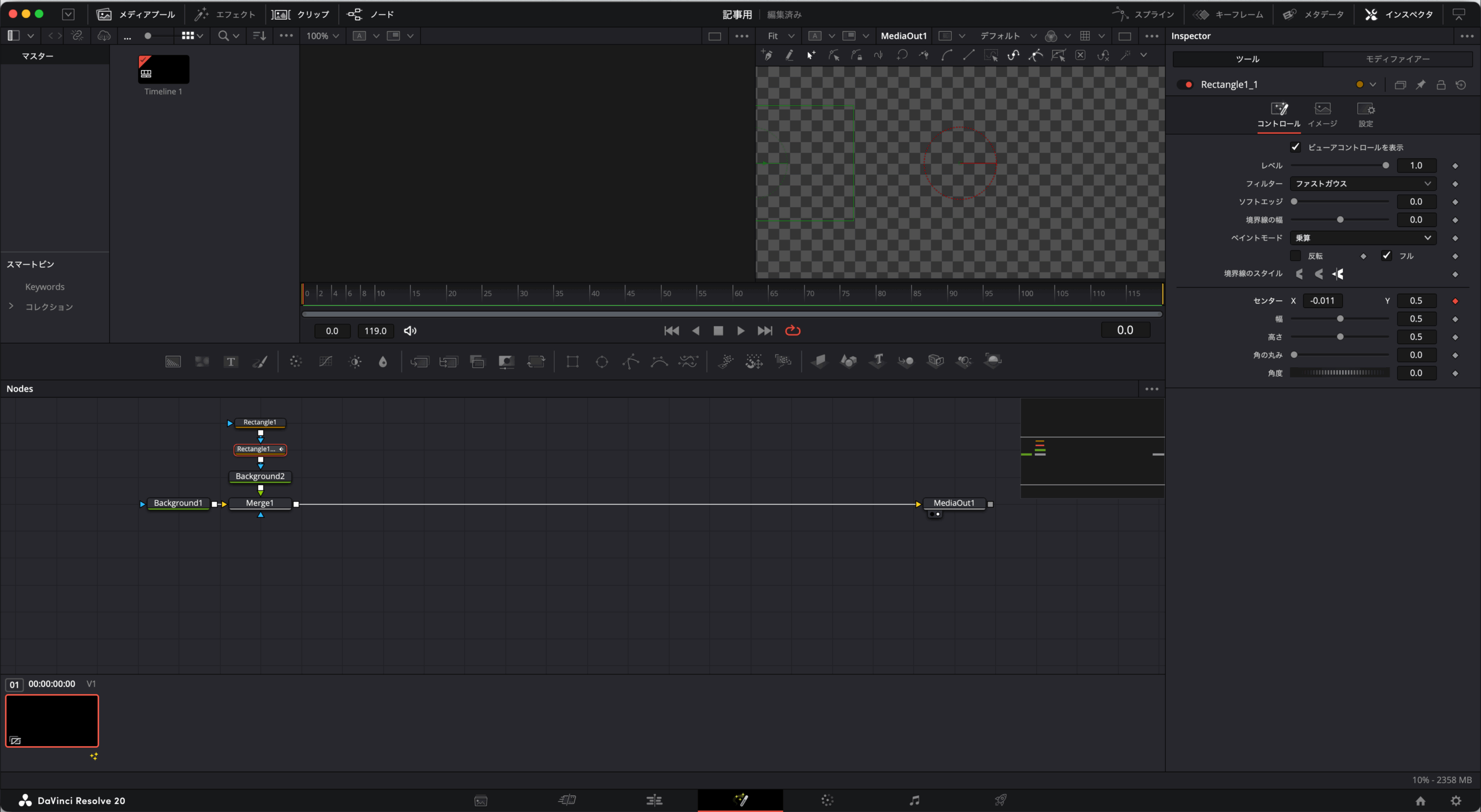
Task: Select the Text tool in toolbar
Action: [x=231, y=362]
